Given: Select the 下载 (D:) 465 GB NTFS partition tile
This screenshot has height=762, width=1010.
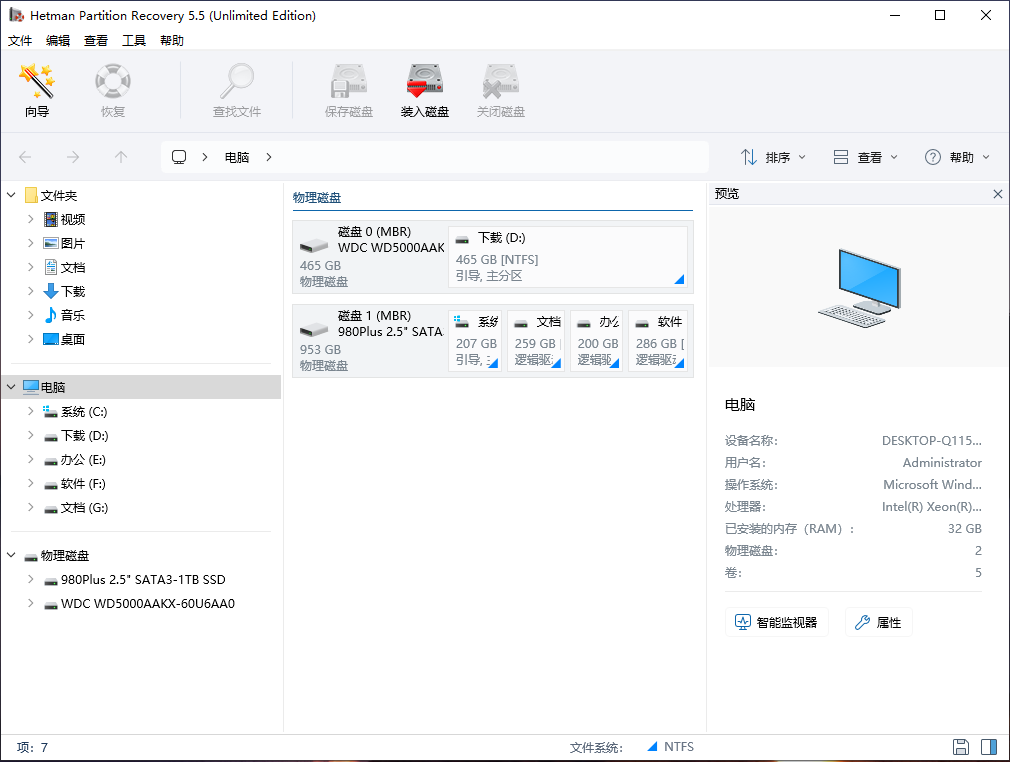Looking at the screenshot, I should point(567,256).
